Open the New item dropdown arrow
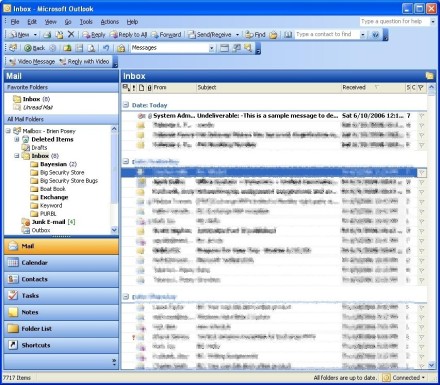 coord(35,35)
